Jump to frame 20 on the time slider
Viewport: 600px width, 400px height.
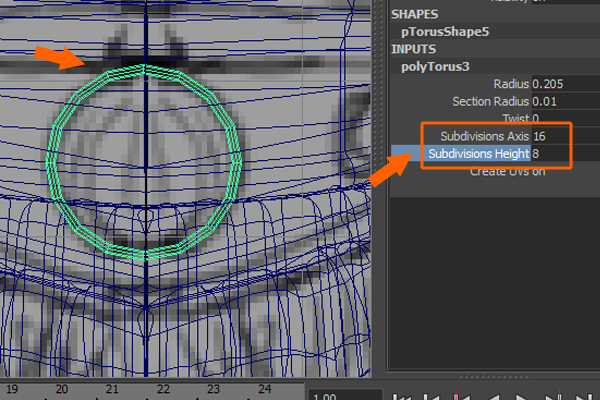click(62, 389)
